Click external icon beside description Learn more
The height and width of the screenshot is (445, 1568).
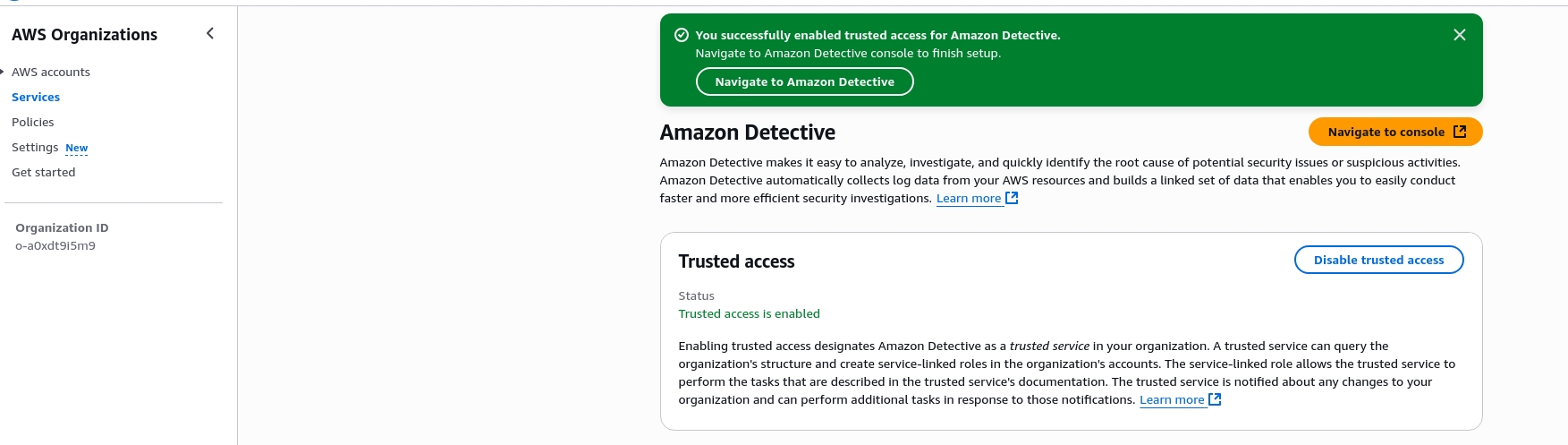[x=1012, y=198]
